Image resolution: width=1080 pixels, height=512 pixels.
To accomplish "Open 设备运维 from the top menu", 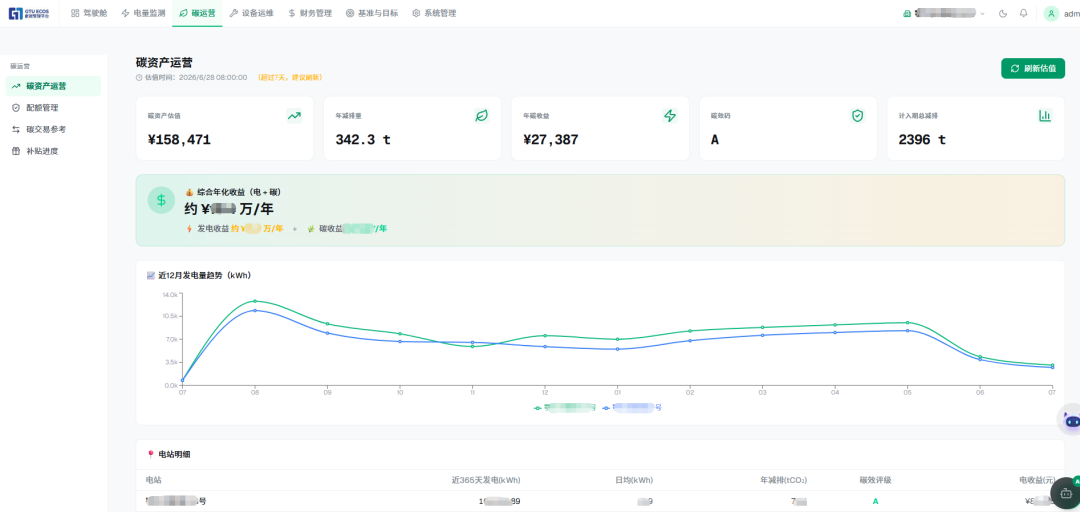I will (251, 13).
